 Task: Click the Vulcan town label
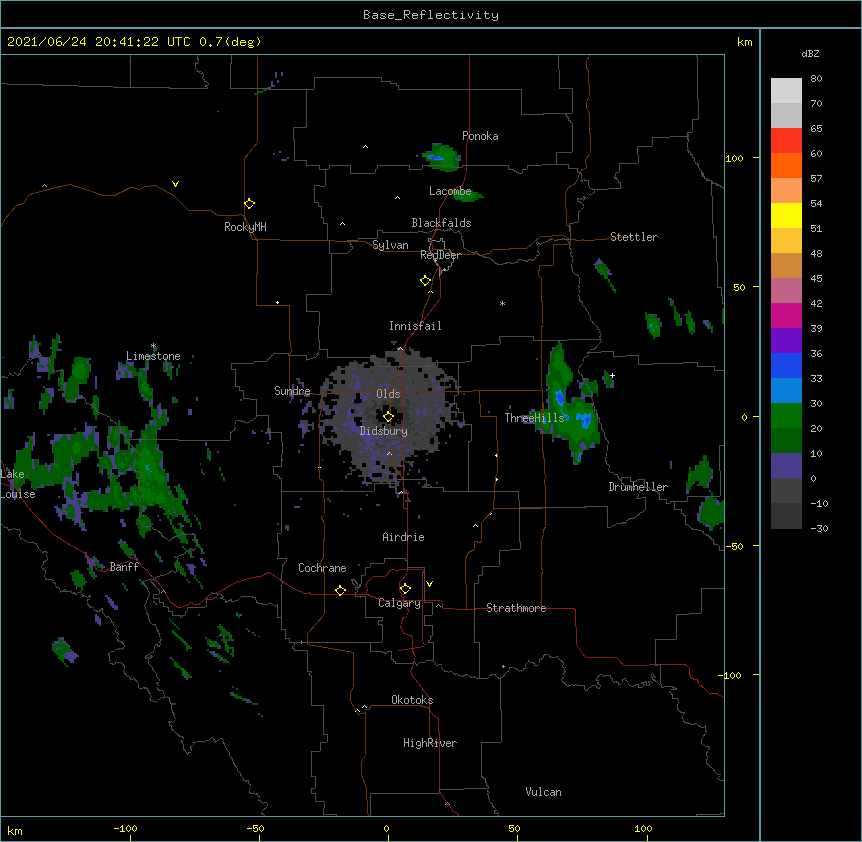point(543,792)
